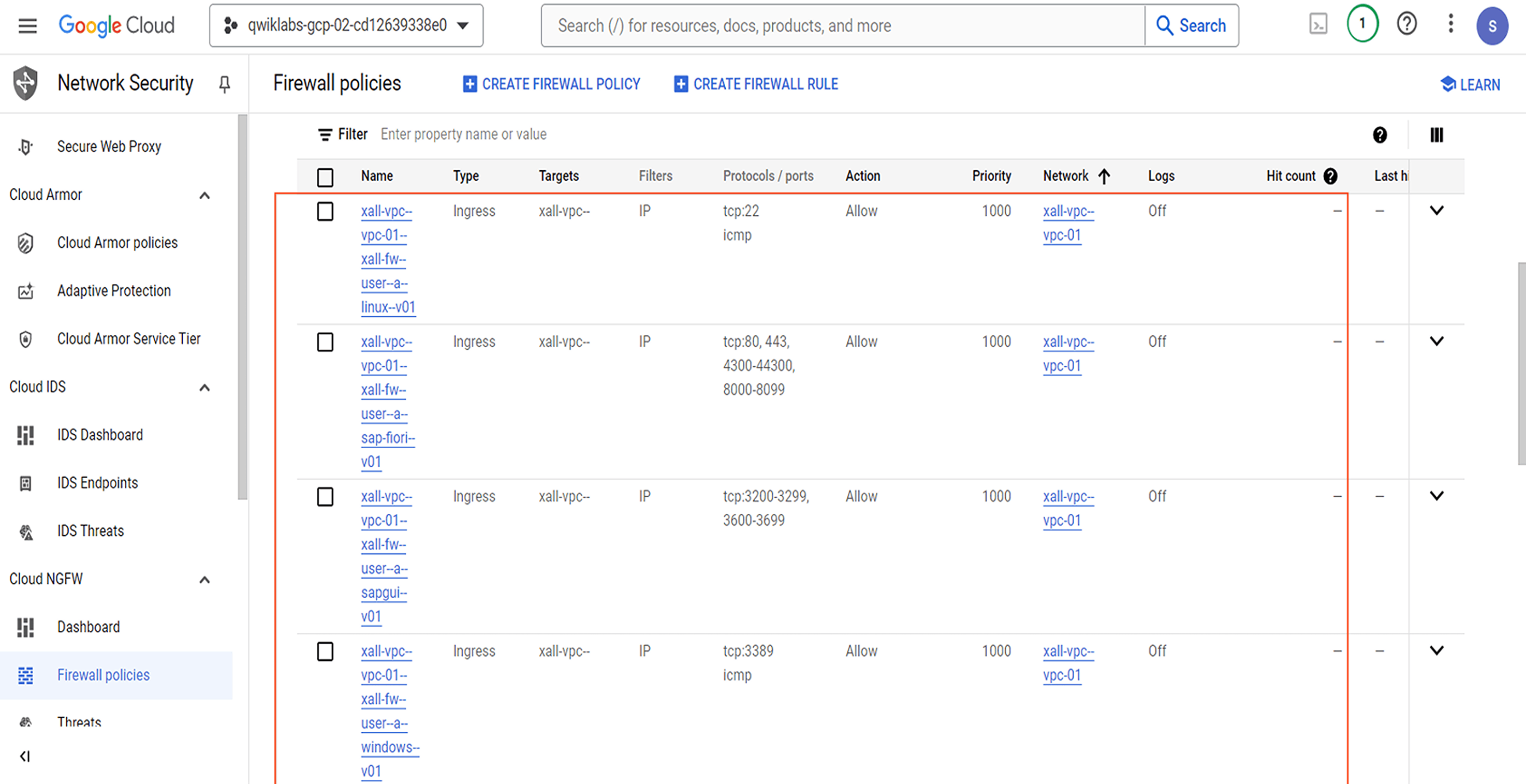Collapse the left navigation panel
The image size is (1526, 784).
click(x=25, y=756)
